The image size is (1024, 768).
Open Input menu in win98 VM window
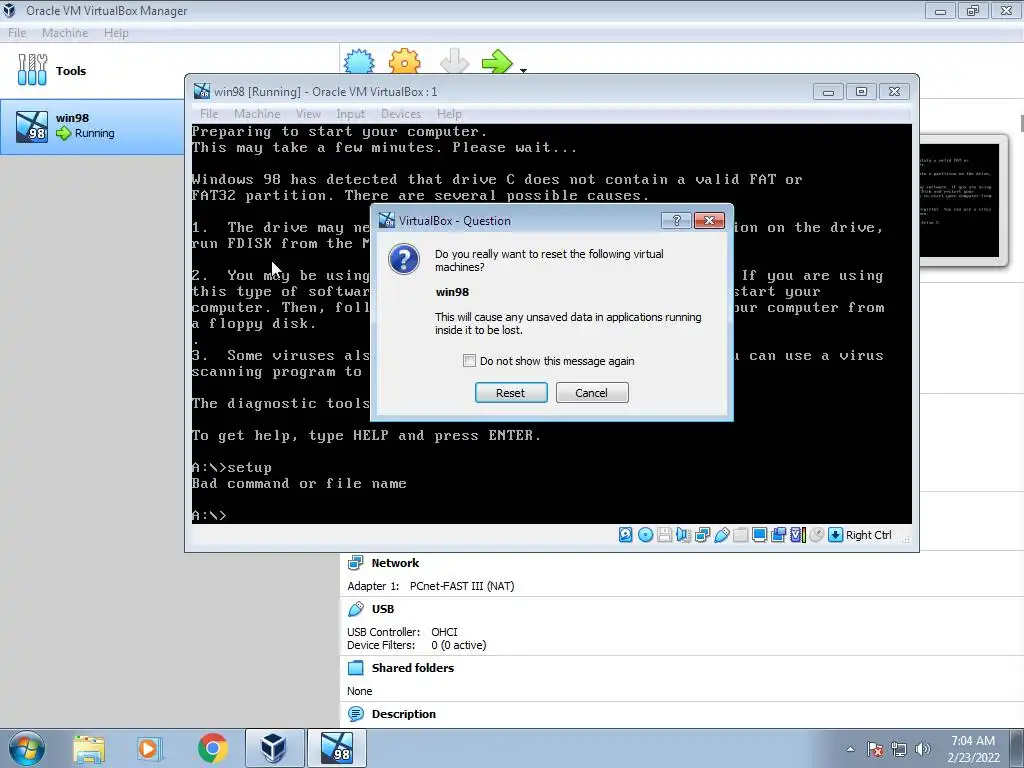(x=351, y=114)
